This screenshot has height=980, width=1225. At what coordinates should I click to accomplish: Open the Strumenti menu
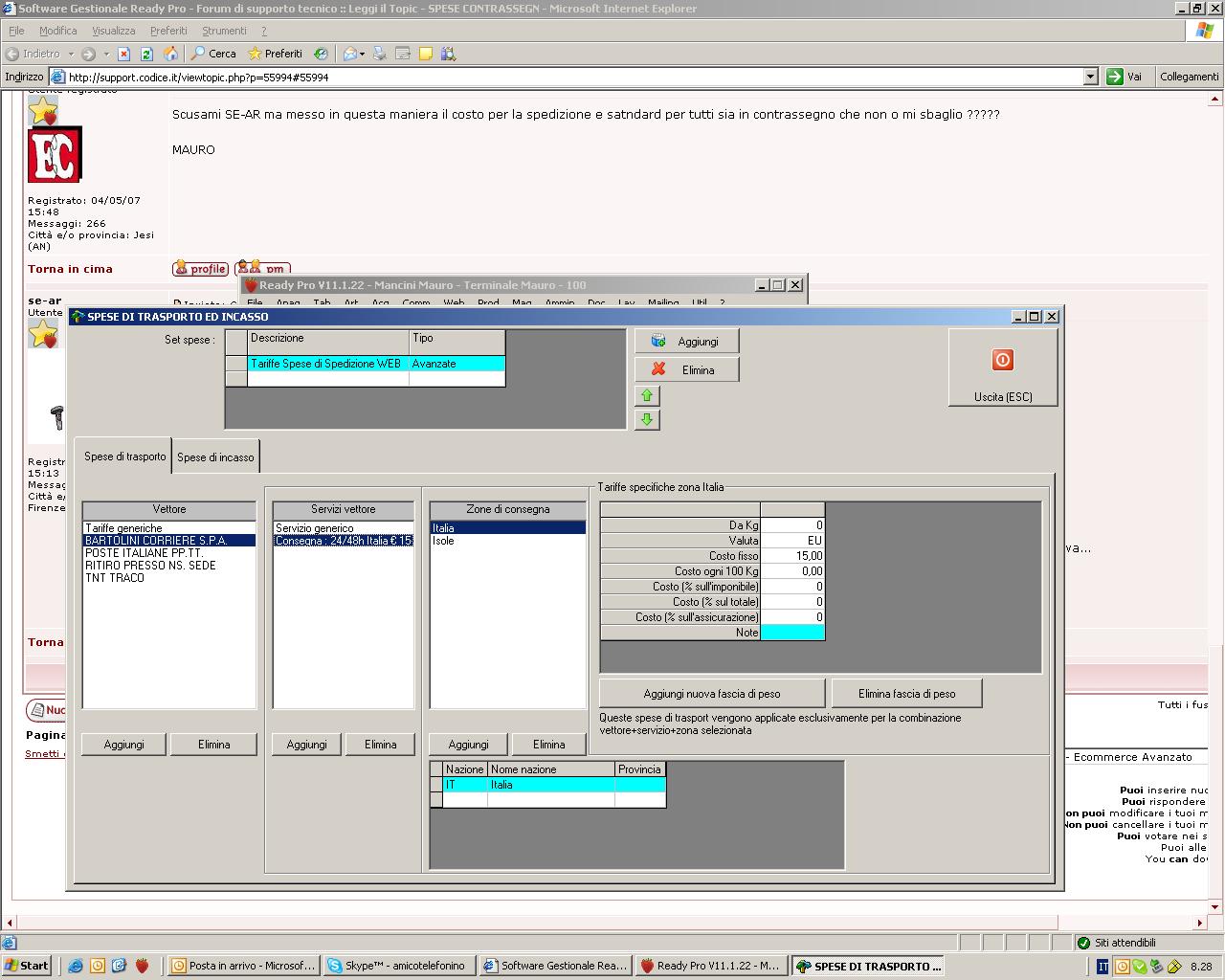tap(224, 31)
